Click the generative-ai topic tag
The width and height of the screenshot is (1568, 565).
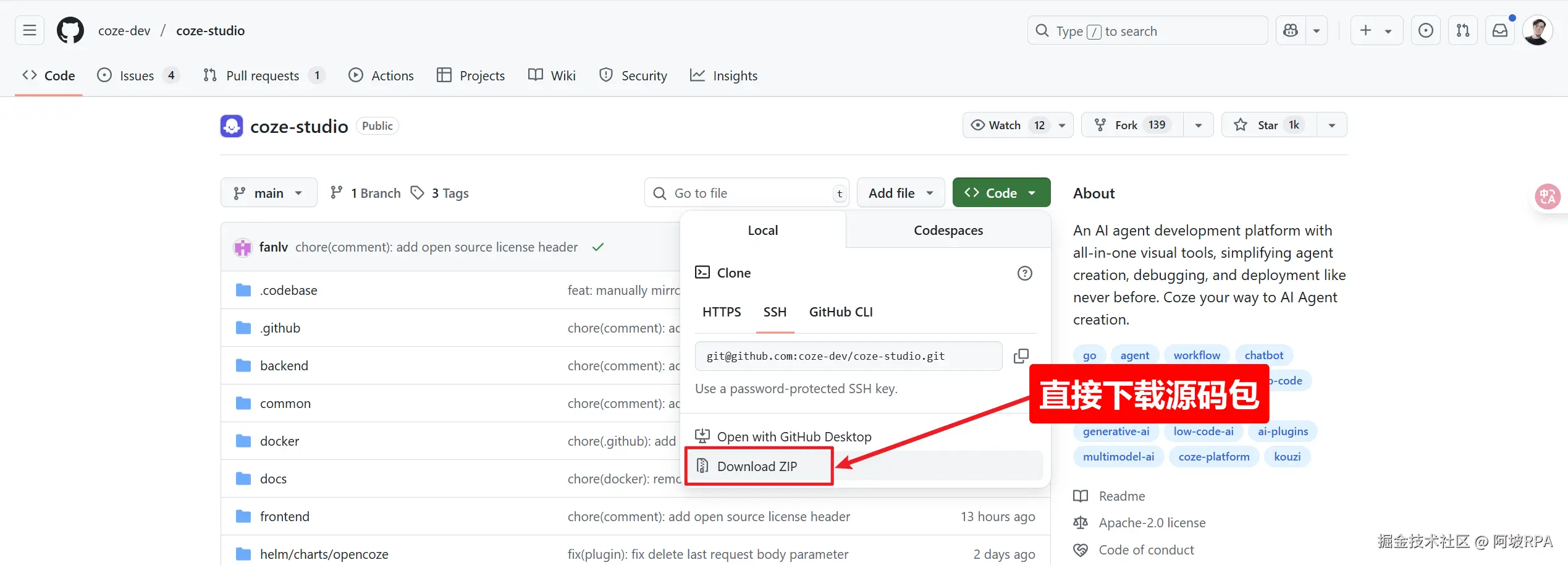1116,431
